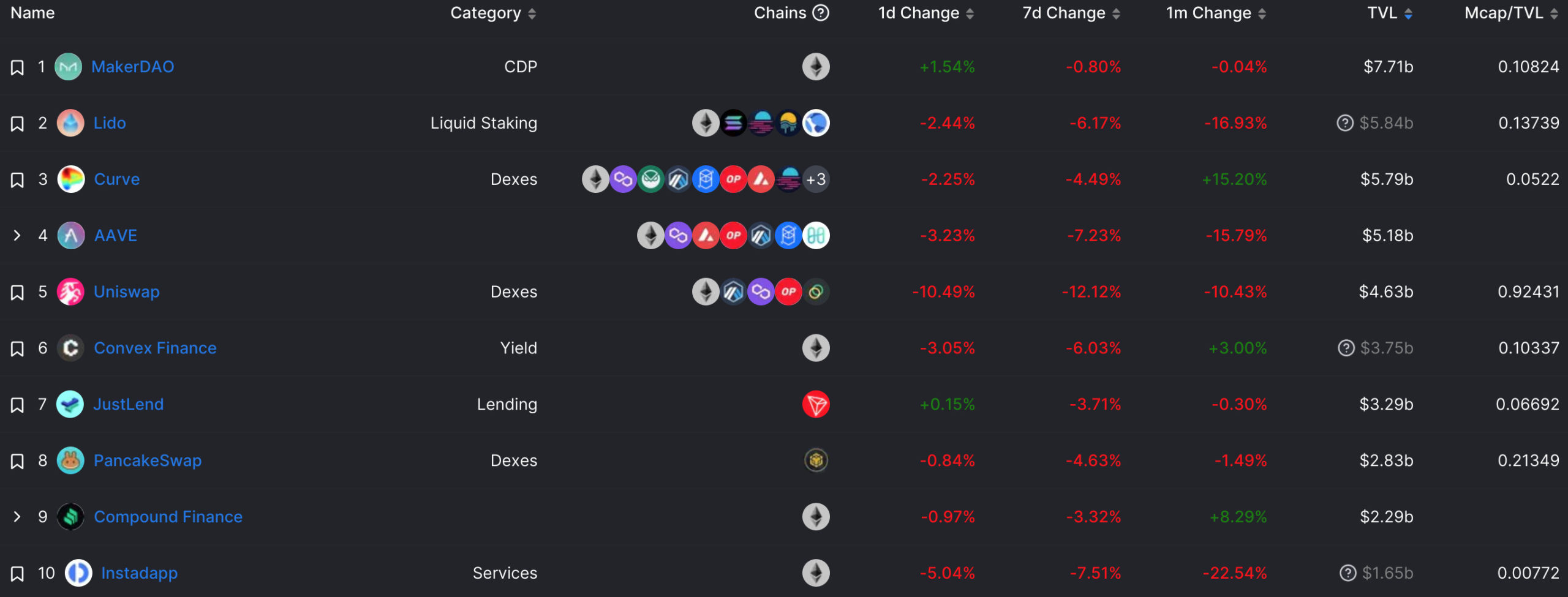Click the BSC chain icon in PancakeSwap row
1568x597 pixels.
coord(816,460)
